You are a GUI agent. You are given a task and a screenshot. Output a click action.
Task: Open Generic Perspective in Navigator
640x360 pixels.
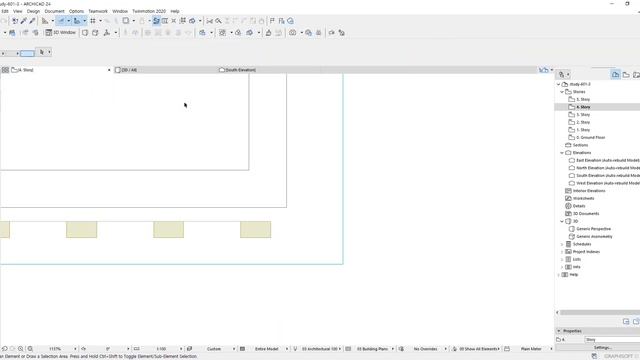[x=593, y=229]
